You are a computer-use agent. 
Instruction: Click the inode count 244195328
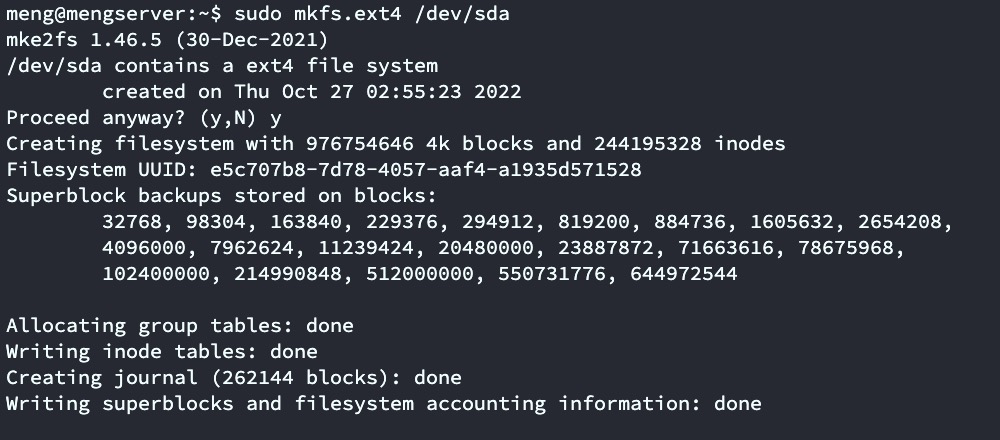[647, 143]
